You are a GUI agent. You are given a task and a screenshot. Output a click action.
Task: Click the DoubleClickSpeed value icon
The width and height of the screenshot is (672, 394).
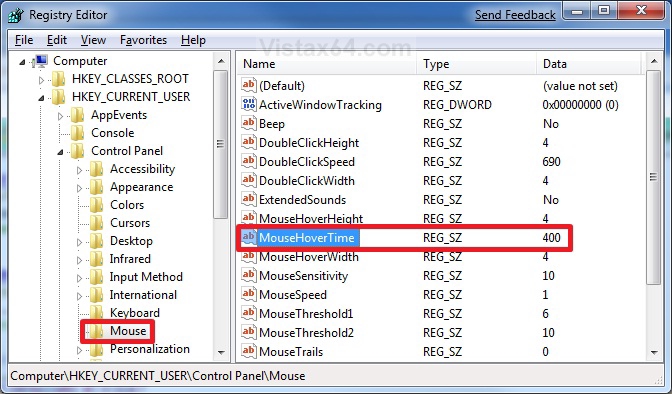tap(249, 161)
